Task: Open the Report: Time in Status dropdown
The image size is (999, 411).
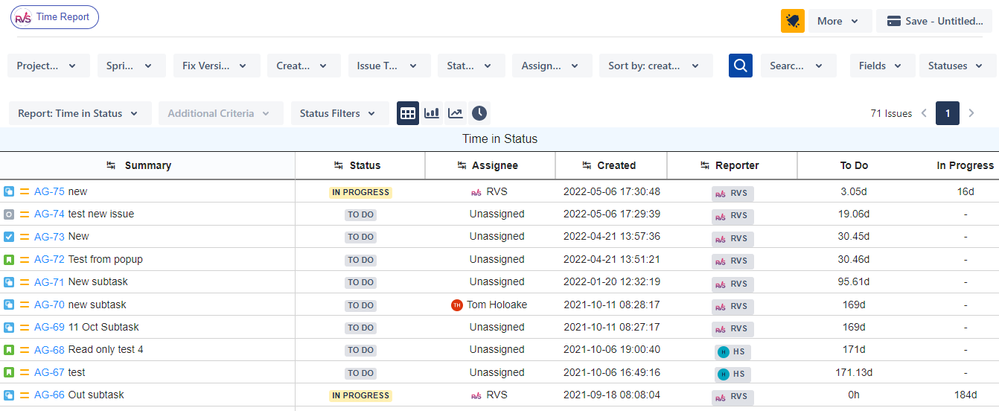Action: pyautogui.click(x=80, y=113)
